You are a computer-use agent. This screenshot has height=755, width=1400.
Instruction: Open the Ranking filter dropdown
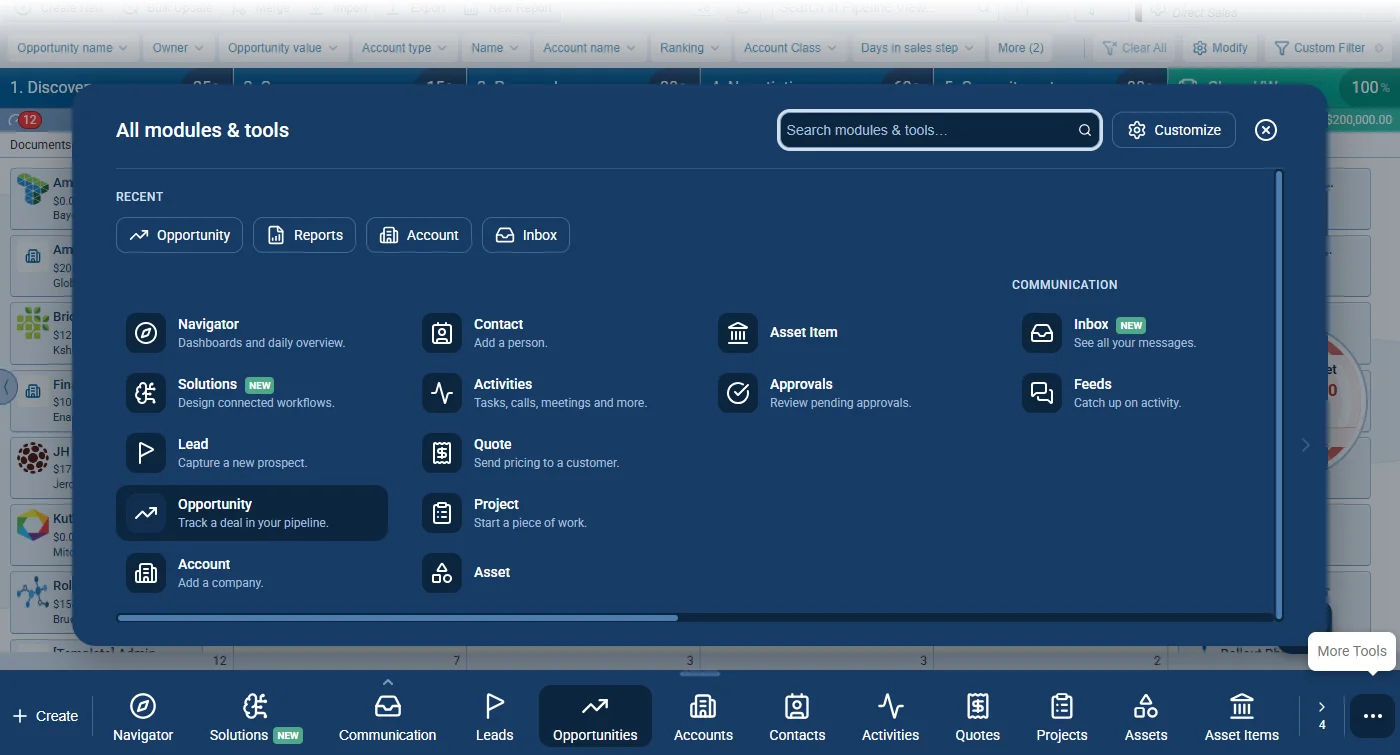pyautogui.click(x=690, y=48)
